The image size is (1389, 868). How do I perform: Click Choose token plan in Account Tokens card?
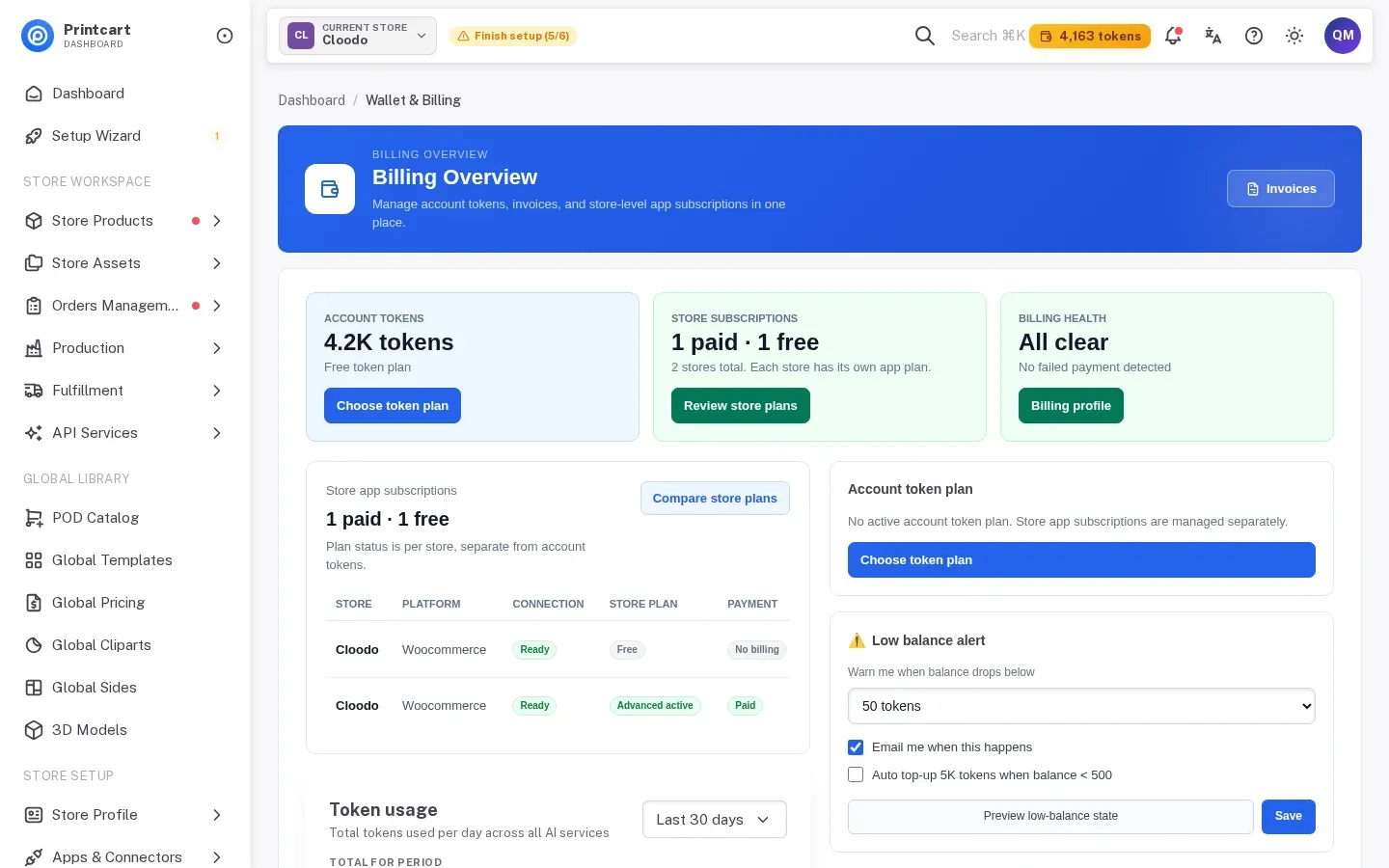click(393, 406)
